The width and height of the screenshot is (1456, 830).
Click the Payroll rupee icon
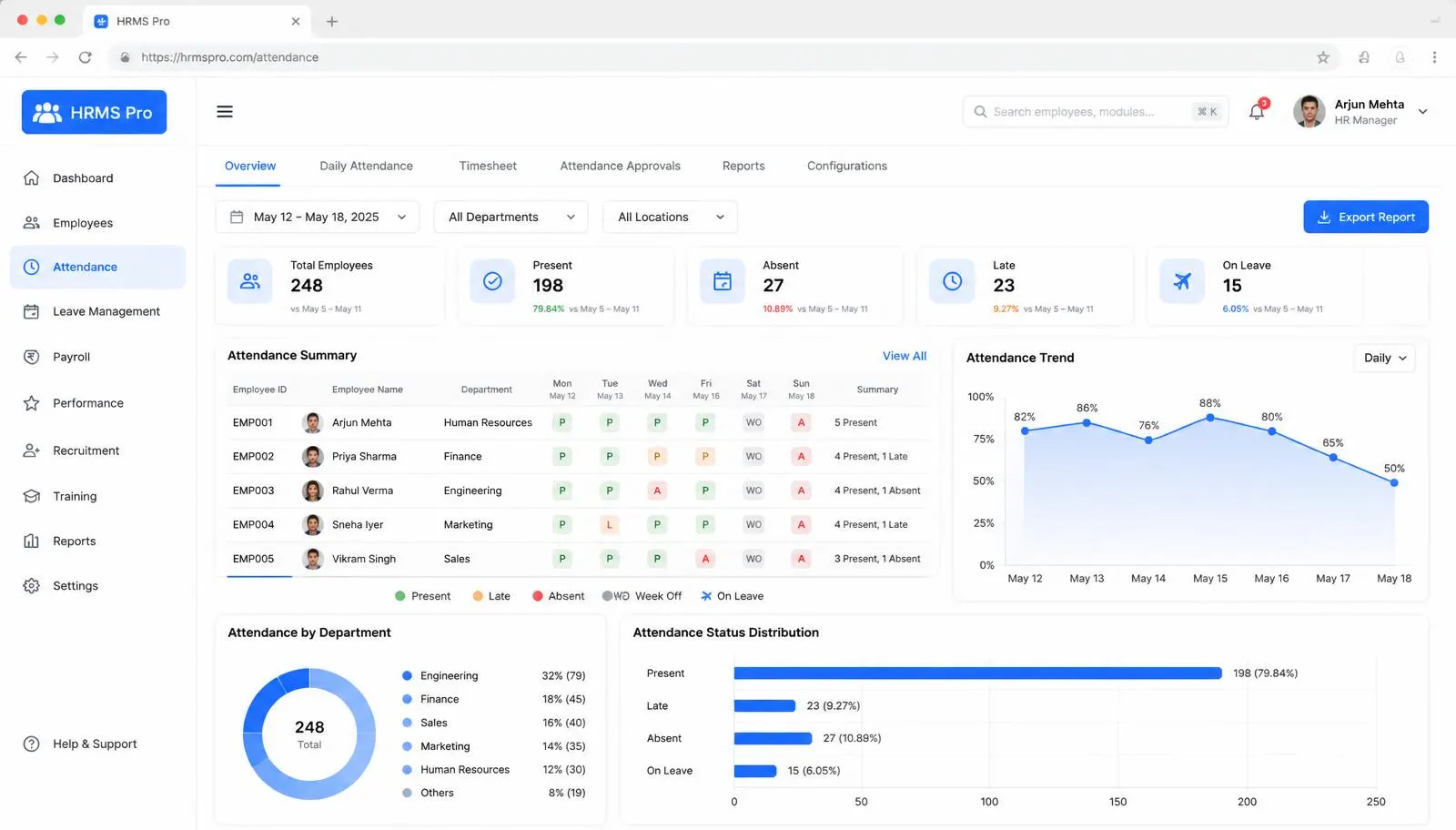31,357
